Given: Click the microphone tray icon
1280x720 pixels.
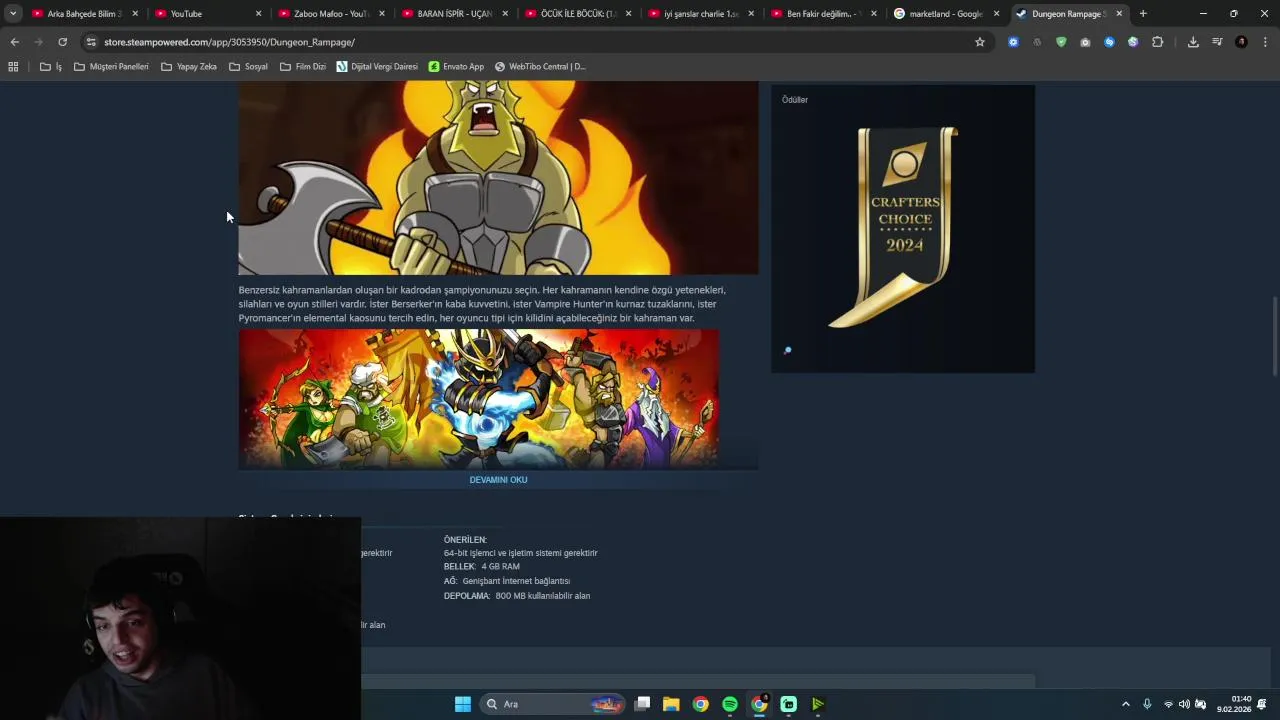Looking at the screenshot, I should 1147,704.
